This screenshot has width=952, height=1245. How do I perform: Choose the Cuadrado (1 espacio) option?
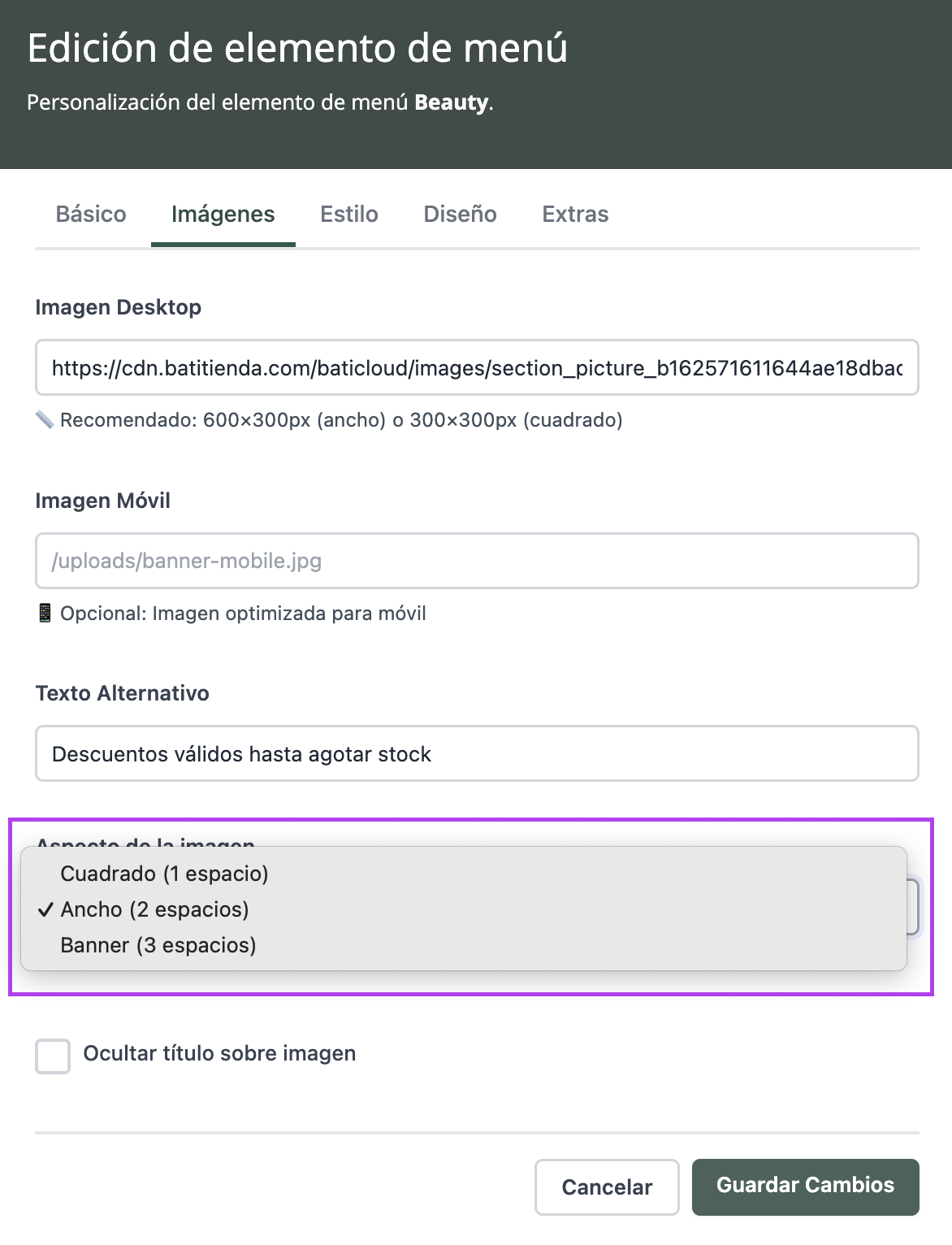164,874
